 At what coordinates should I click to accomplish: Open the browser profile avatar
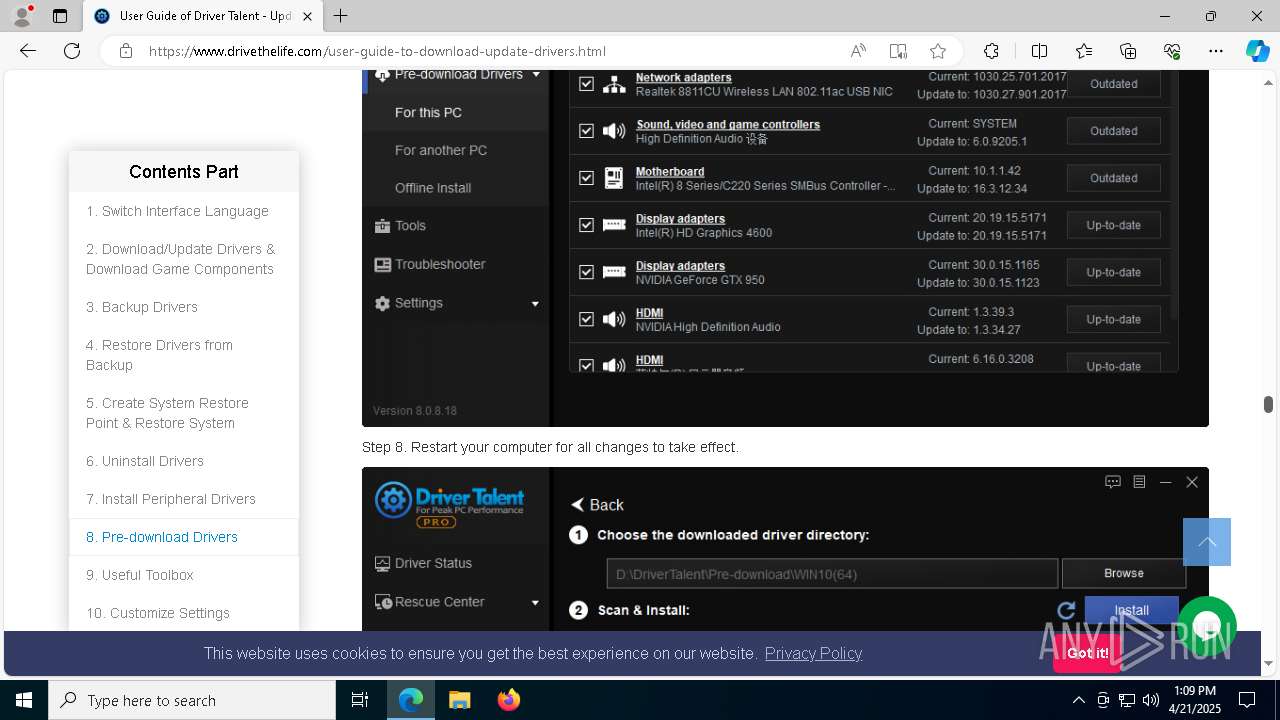click(x=22, y=16)
